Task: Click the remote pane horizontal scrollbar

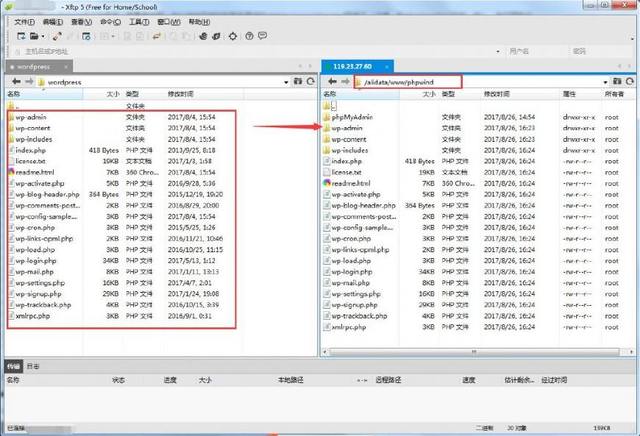Action: (x=470, y=353)
